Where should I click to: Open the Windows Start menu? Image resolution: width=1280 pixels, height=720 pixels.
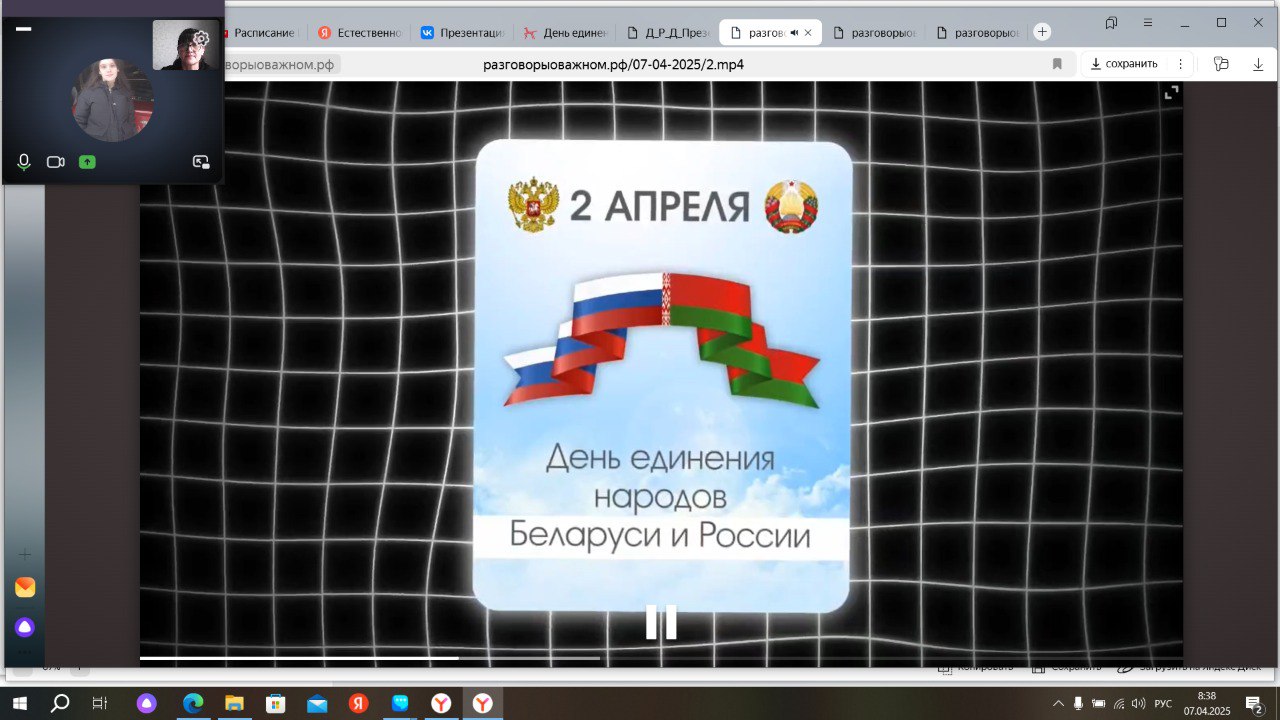click(20, 704)
